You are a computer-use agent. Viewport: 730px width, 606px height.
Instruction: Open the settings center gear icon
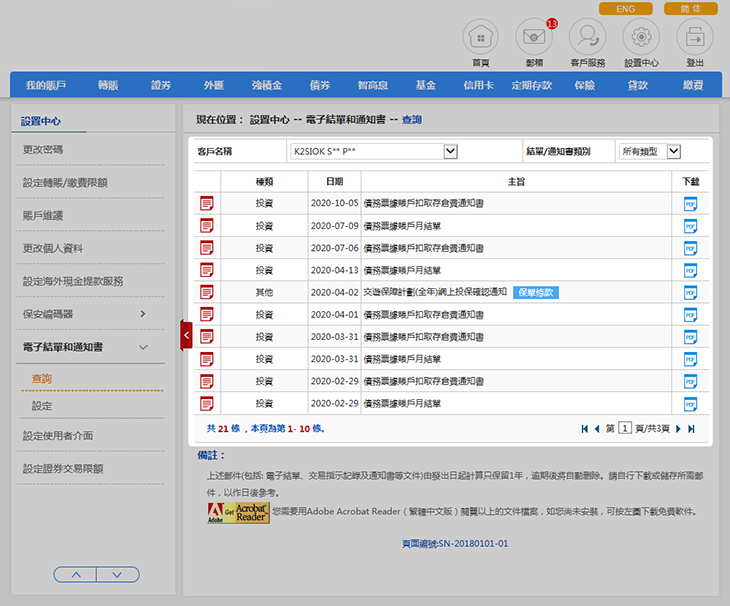(641, 38)
